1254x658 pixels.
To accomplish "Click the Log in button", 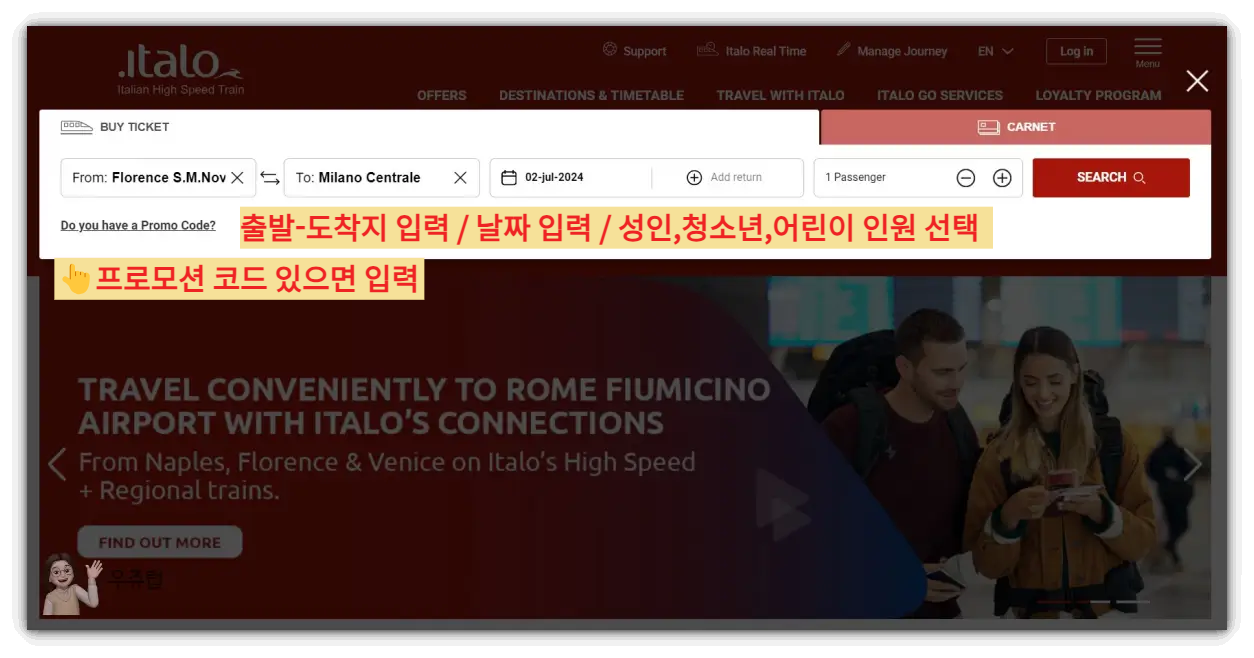I will [1076, 51].
